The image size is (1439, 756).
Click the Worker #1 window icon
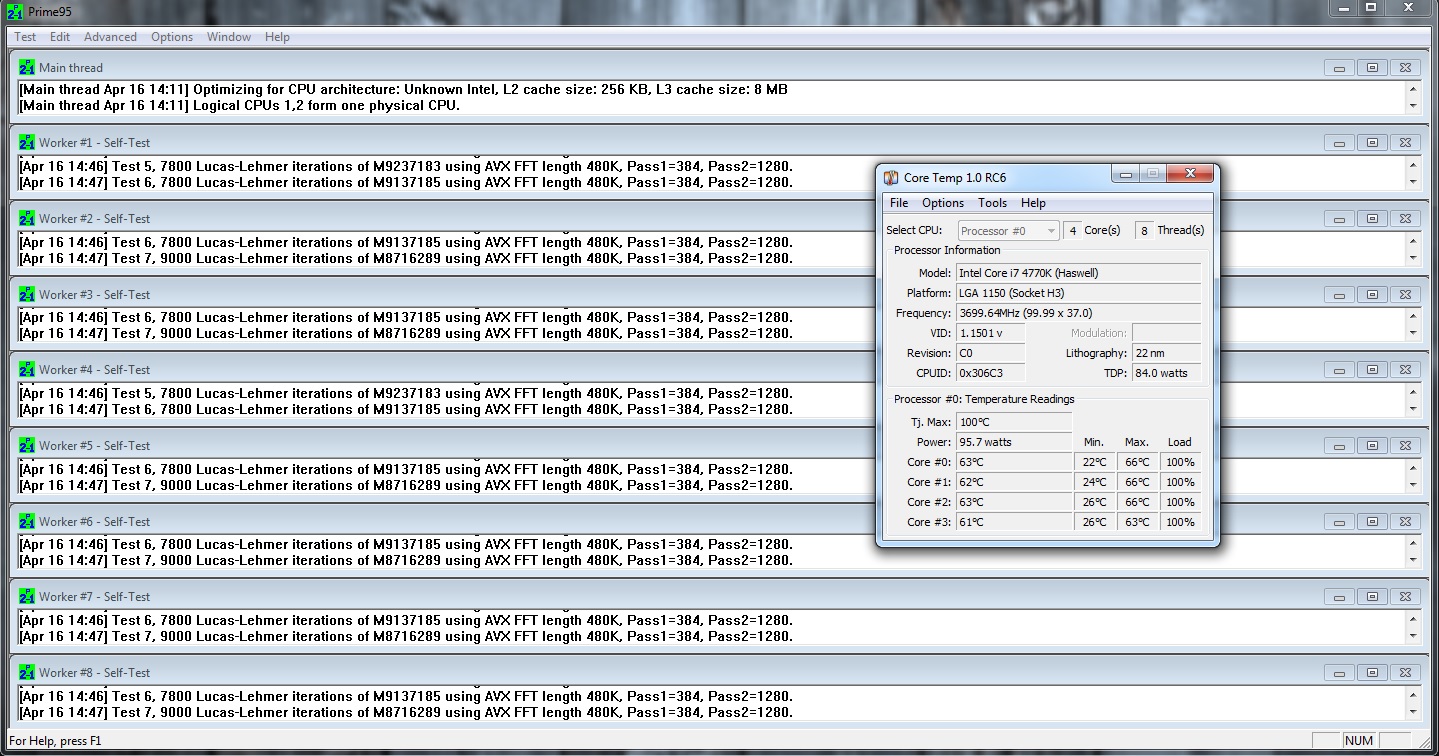[27, 142]
